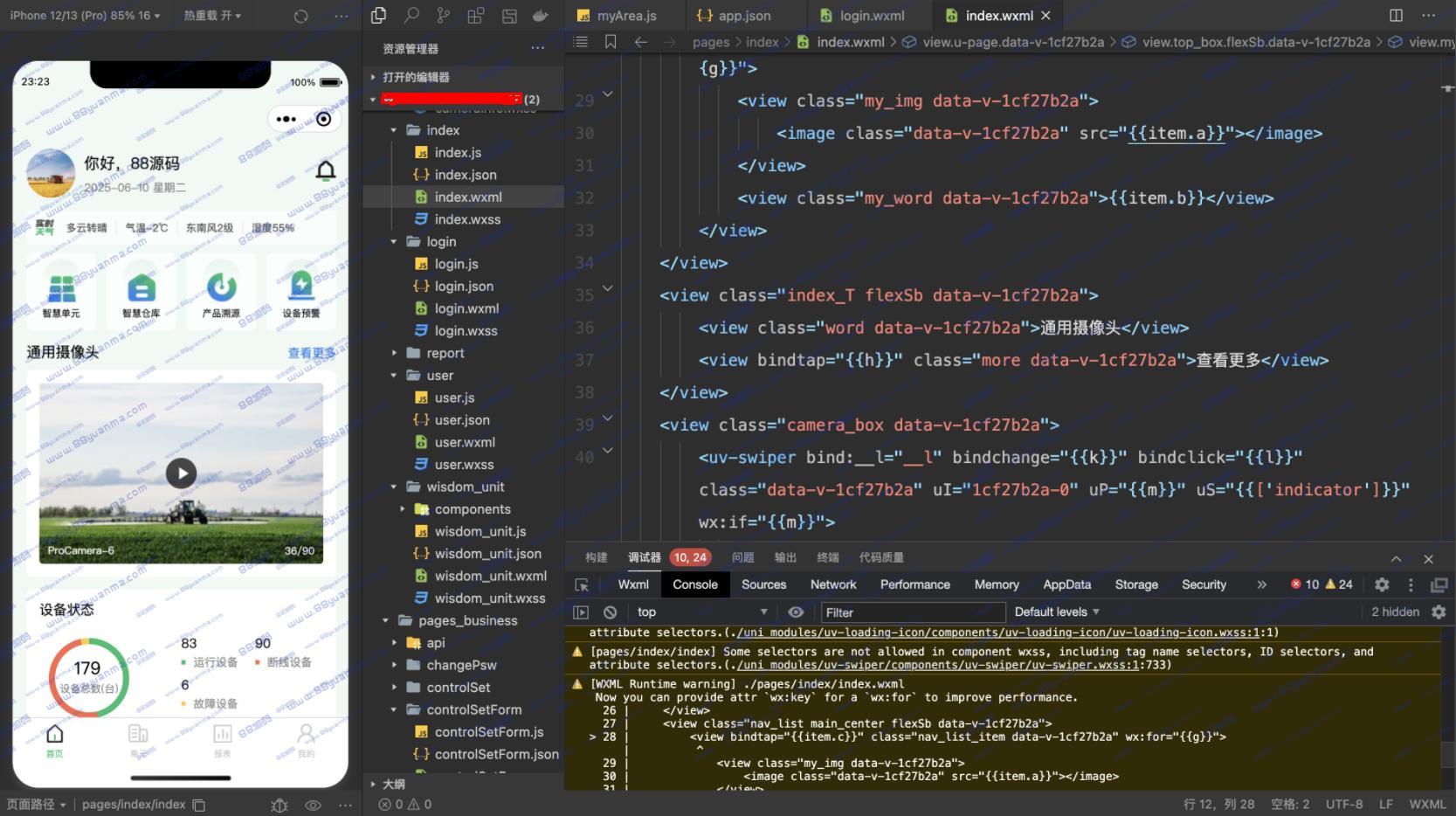Click the undock devtools window icon

click(x=1439, y=584)
